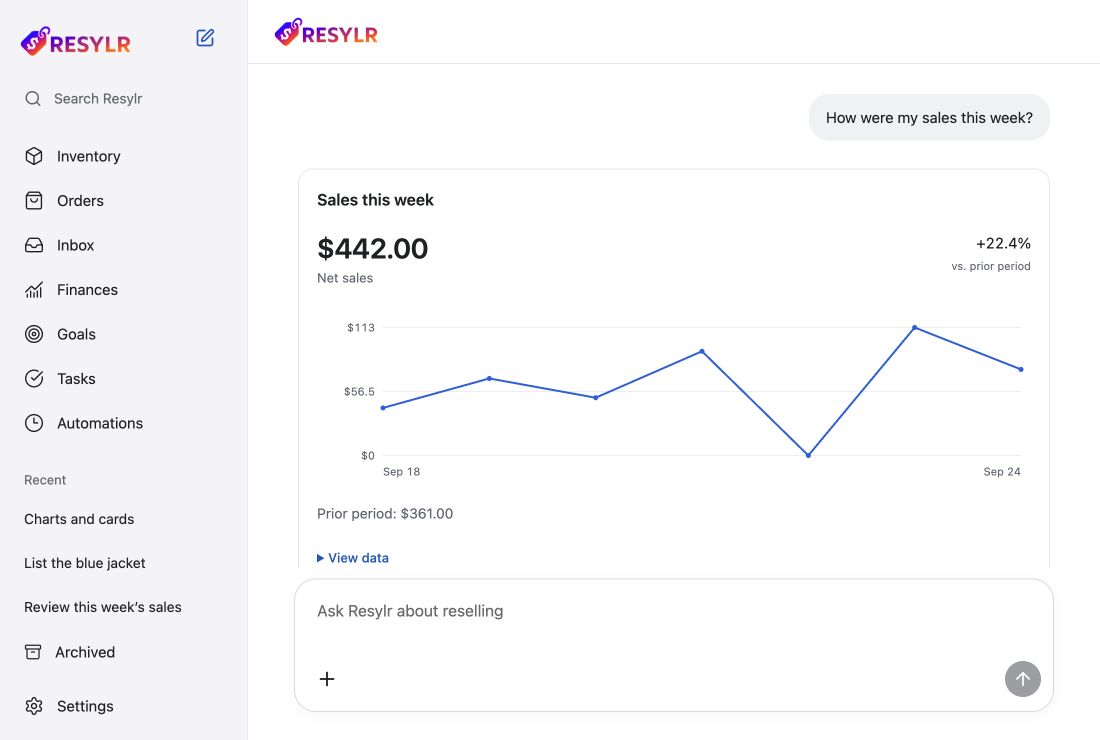Viewport: 1100px width, 740px height.
Task: Click the Inbox tray icon
Action: click(x=34, y=245)
